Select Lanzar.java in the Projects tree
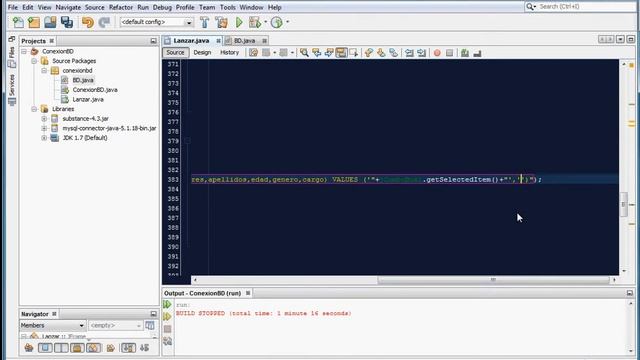 [88, 100]
